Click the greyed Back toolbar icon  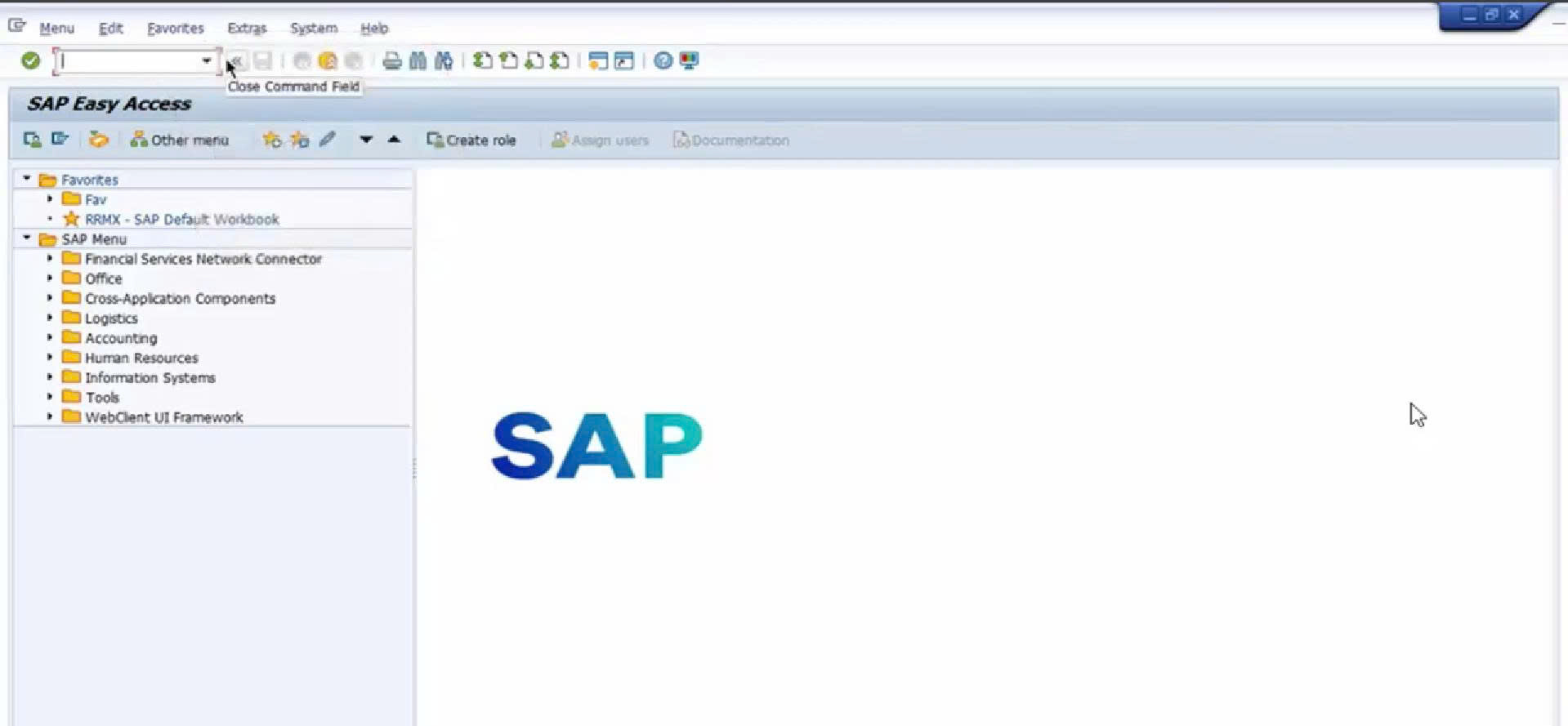pos(302,60)
